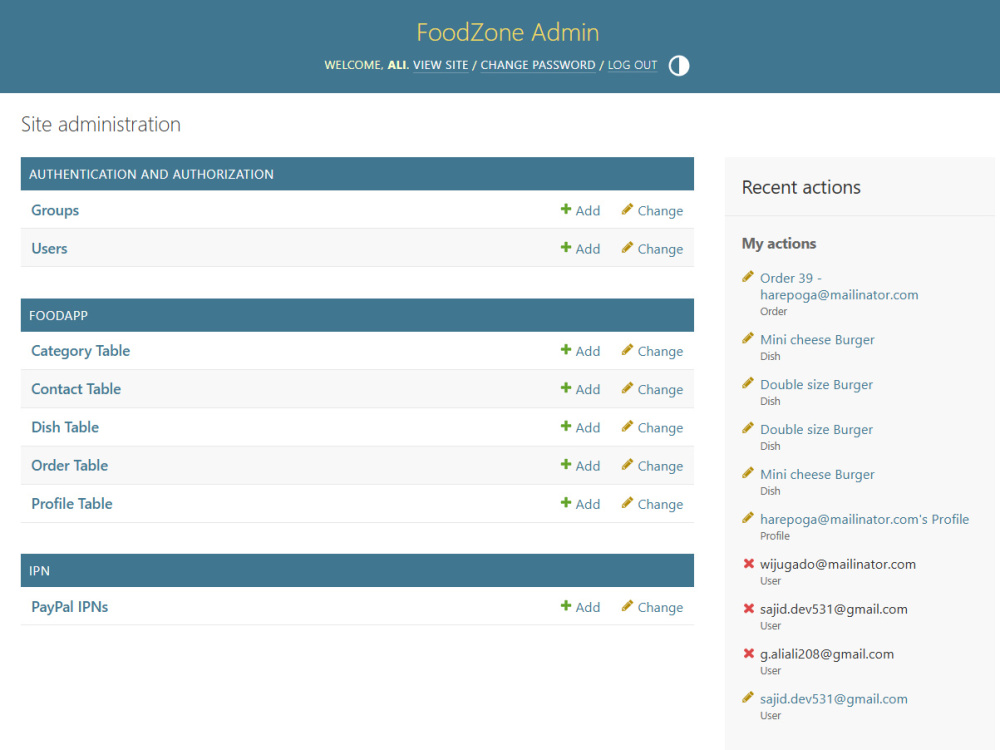The width and height of the screenshot is (1000, 750).
Task: Click the pencil icon for Profile Table
Action: pyautogui.click(x=628, y=503)
